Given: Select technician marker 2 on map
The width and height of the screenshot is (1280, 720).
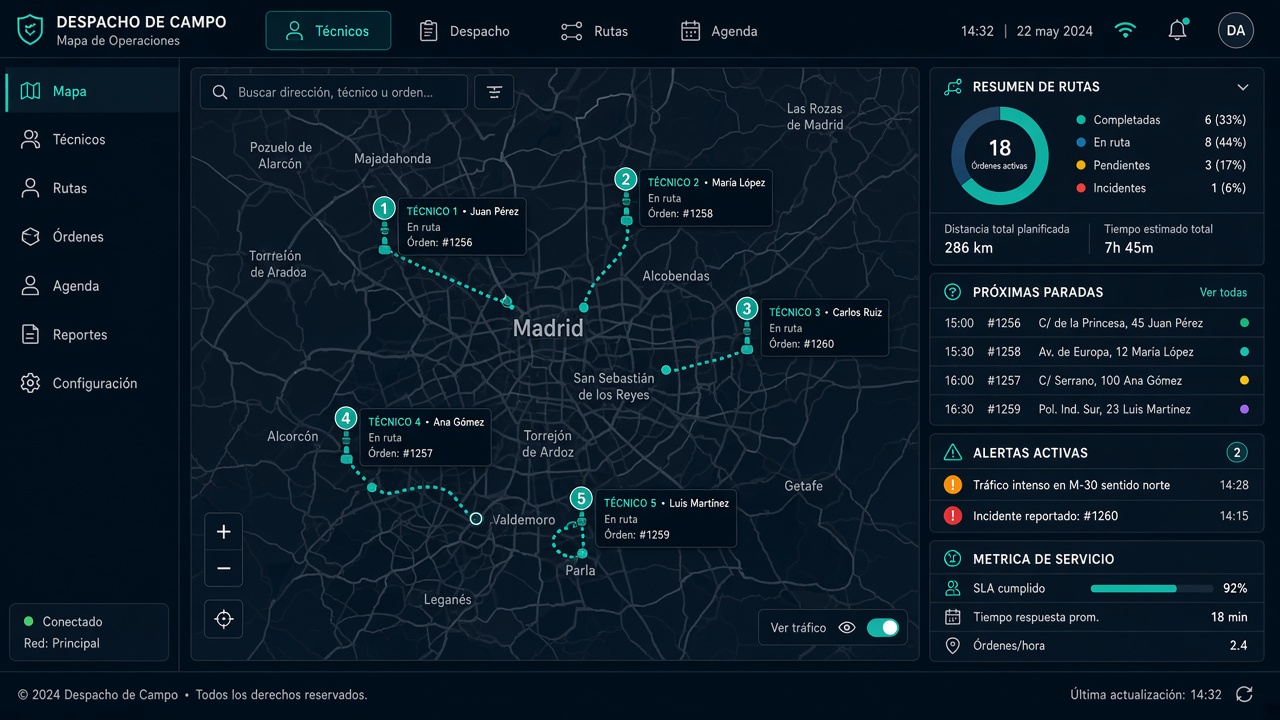Looking at the screenshot, I should point(626,180).
